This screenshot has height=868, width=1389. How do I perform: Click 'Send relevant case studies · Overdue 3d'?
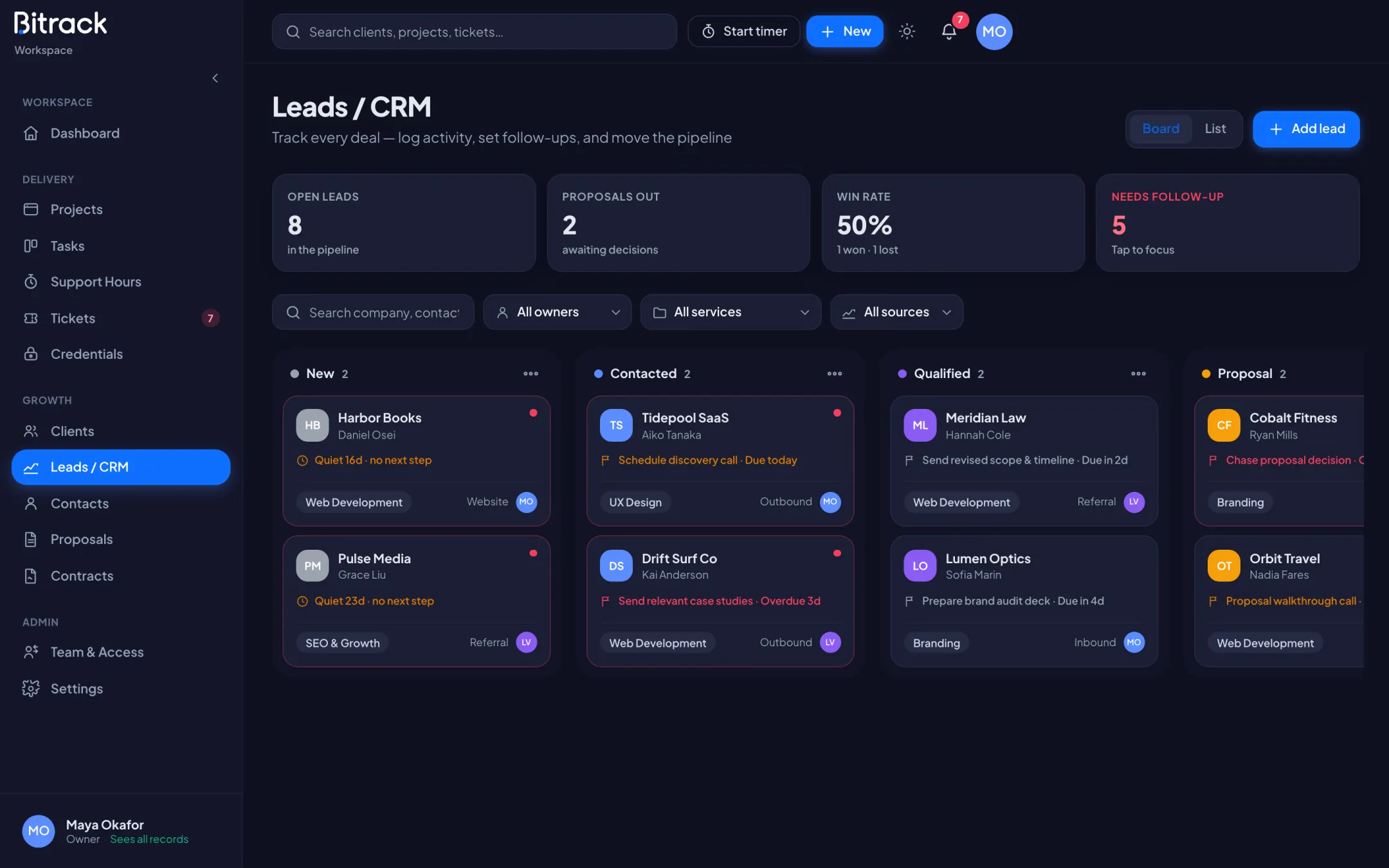719,601
